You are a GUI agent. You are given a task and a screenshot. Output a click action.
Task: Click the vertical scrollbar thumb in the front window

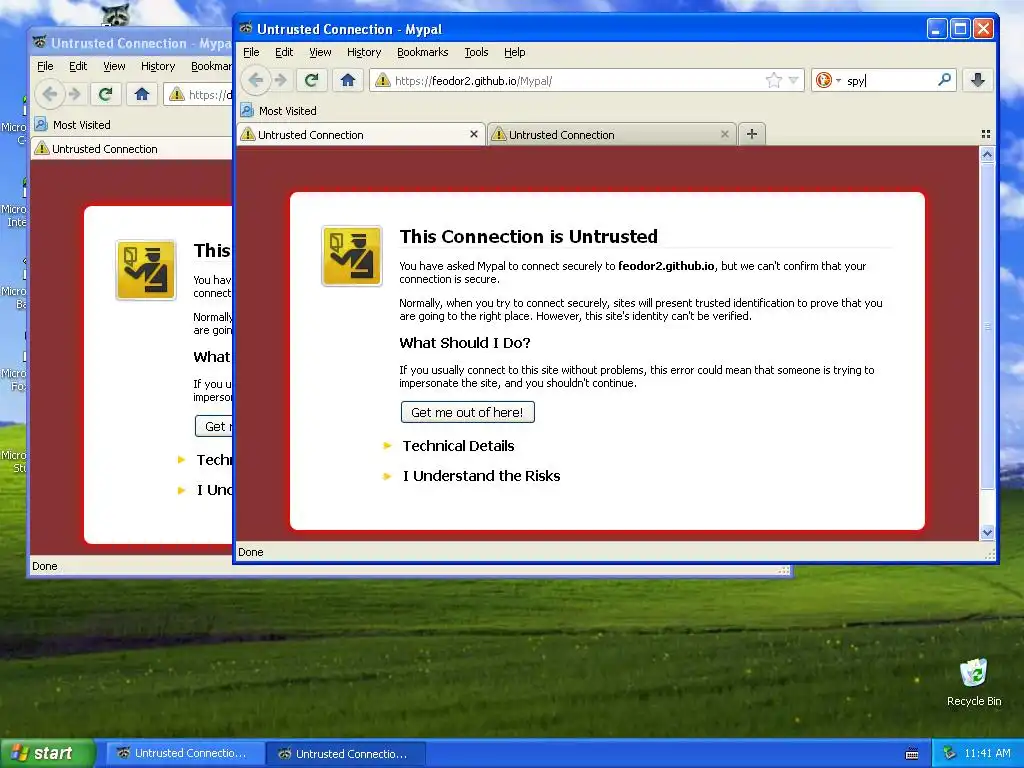pos(987,326)
